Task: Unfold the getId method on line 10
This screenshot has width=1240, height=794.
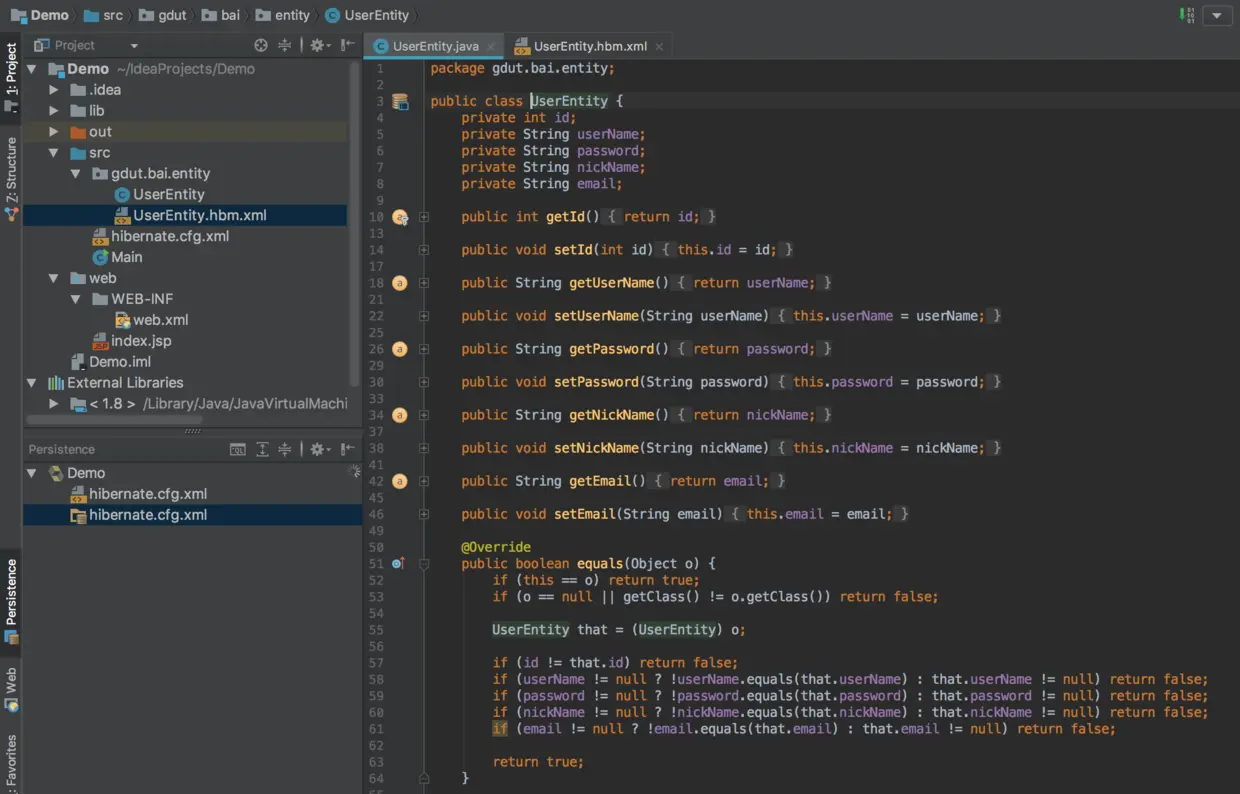Action: [x=424, y=217]
